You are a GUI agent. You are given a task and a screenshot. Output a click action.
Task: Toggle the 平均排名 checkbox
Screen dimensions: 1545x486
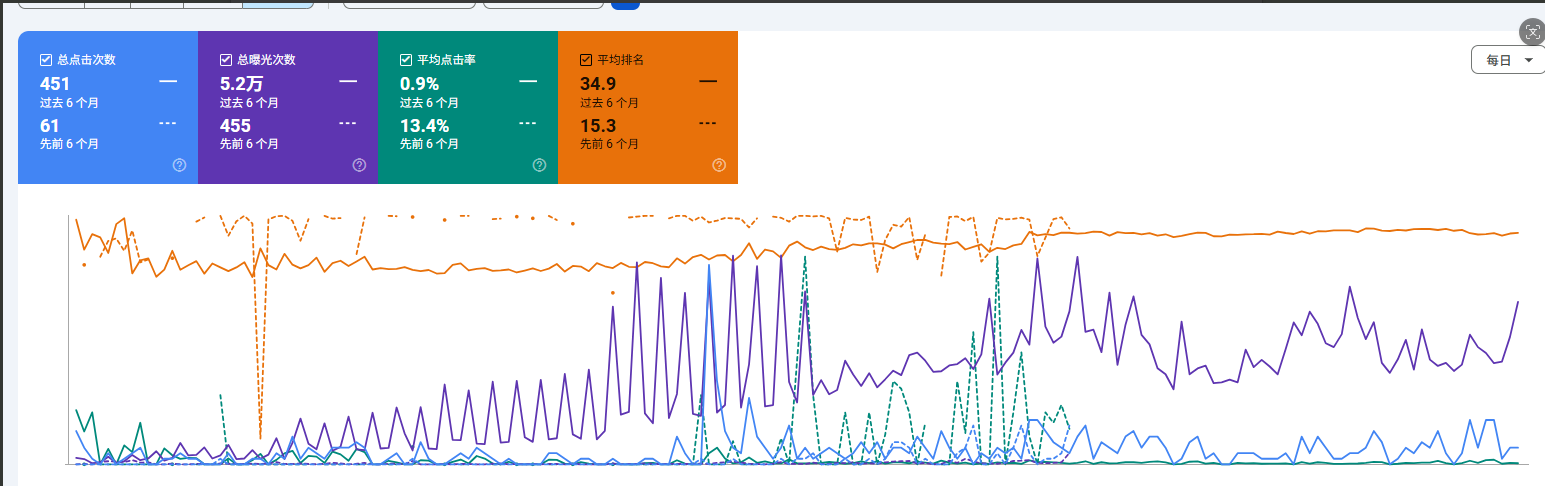[x=586, y=60]
